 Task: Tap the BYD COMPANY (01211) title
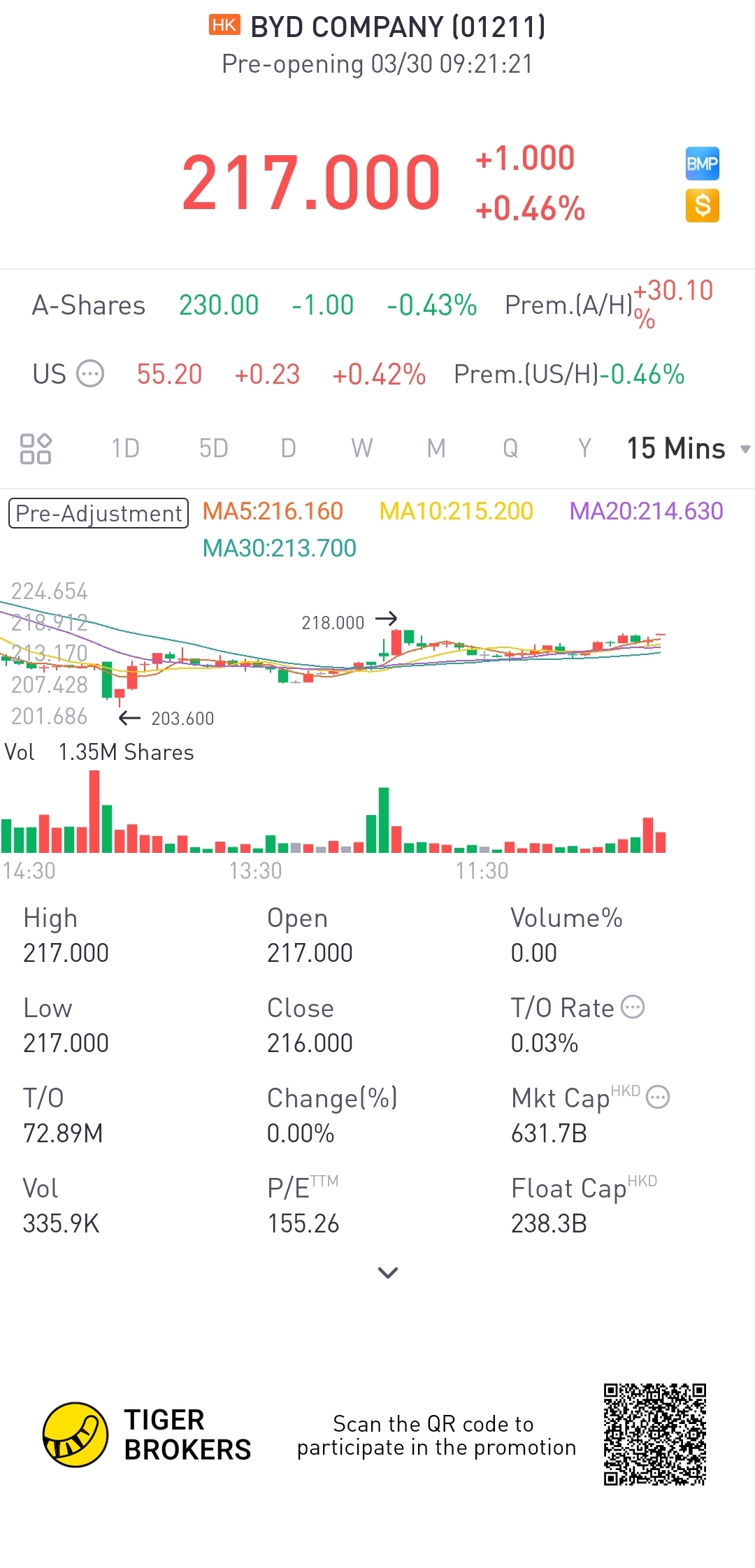[398, 27]
